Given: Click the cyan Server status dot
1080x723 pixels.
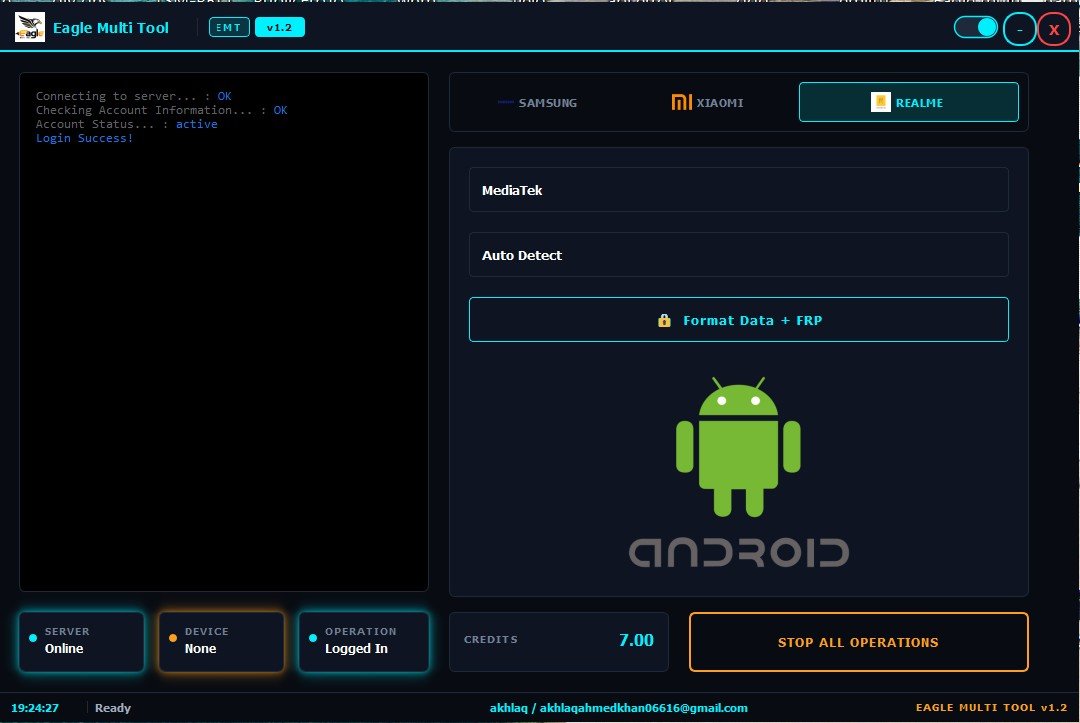Looking at the screenshot, I should pos(33,638).
